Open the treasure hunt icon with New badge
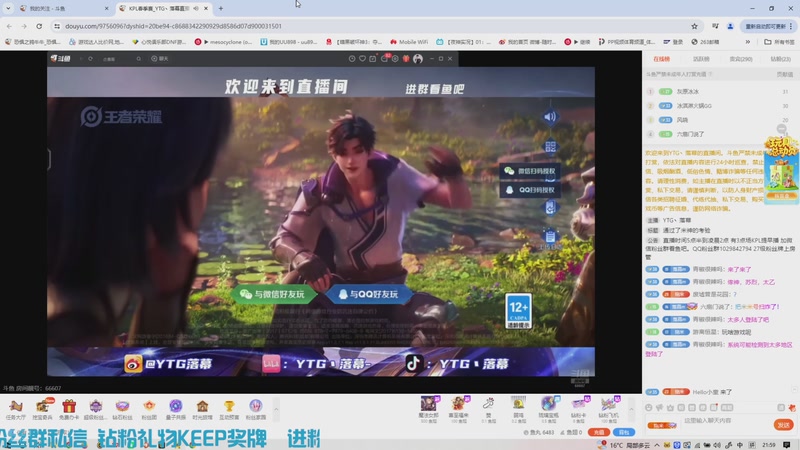 (42, 409)
